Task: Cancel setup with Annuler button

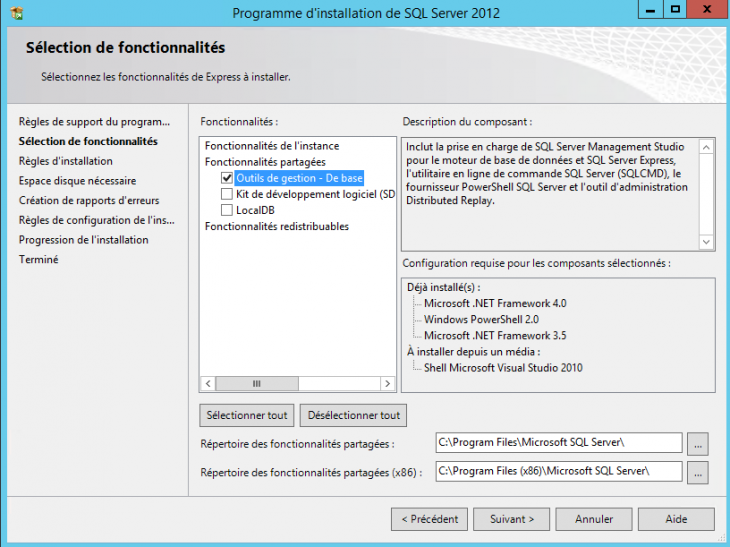Action: tap(594, 519)
